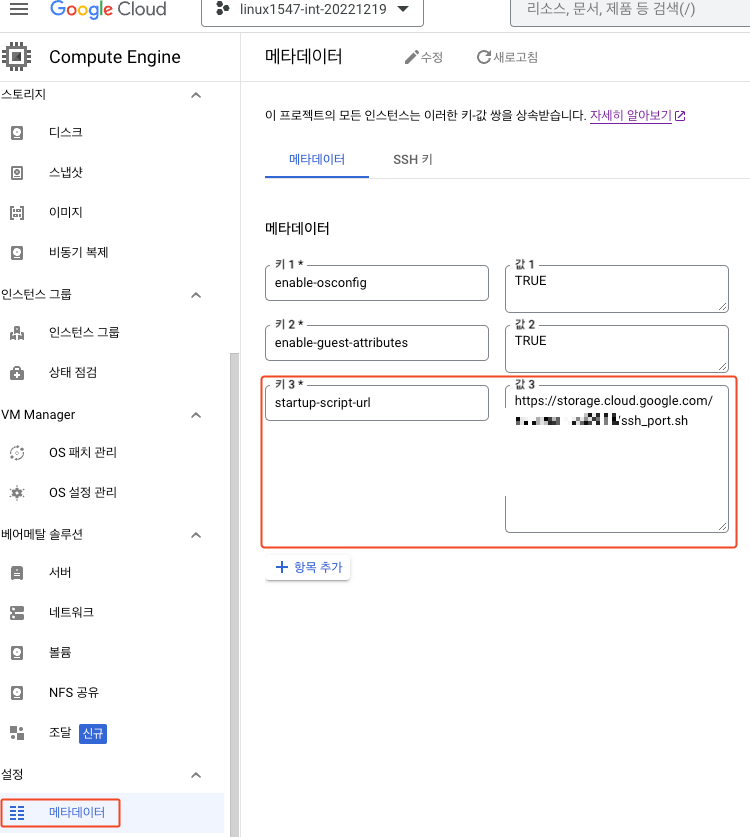Switch to the SSH 키 tab
This screenshot has height=837, width=750.
pos(413,160)
